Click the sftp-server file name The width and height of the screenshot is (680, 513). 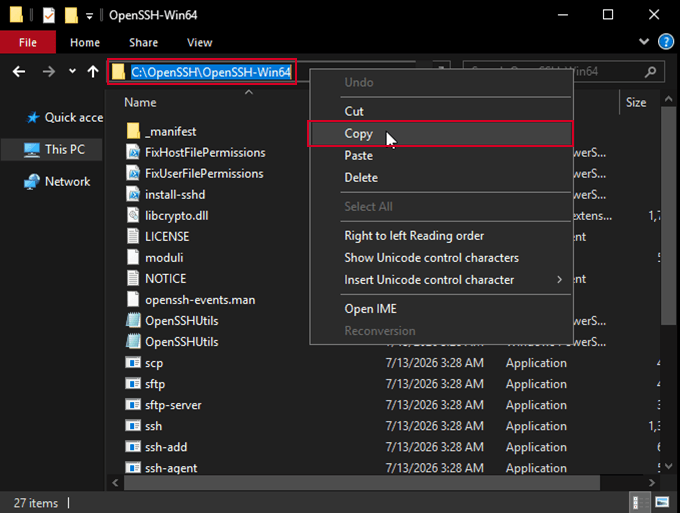(x=173, y=405)
